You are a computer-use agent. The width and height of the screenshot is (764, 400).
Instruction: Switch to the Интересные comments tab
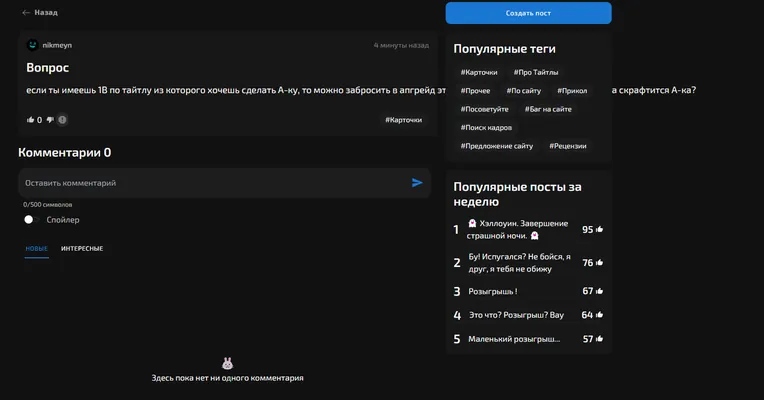click(82, 248)
